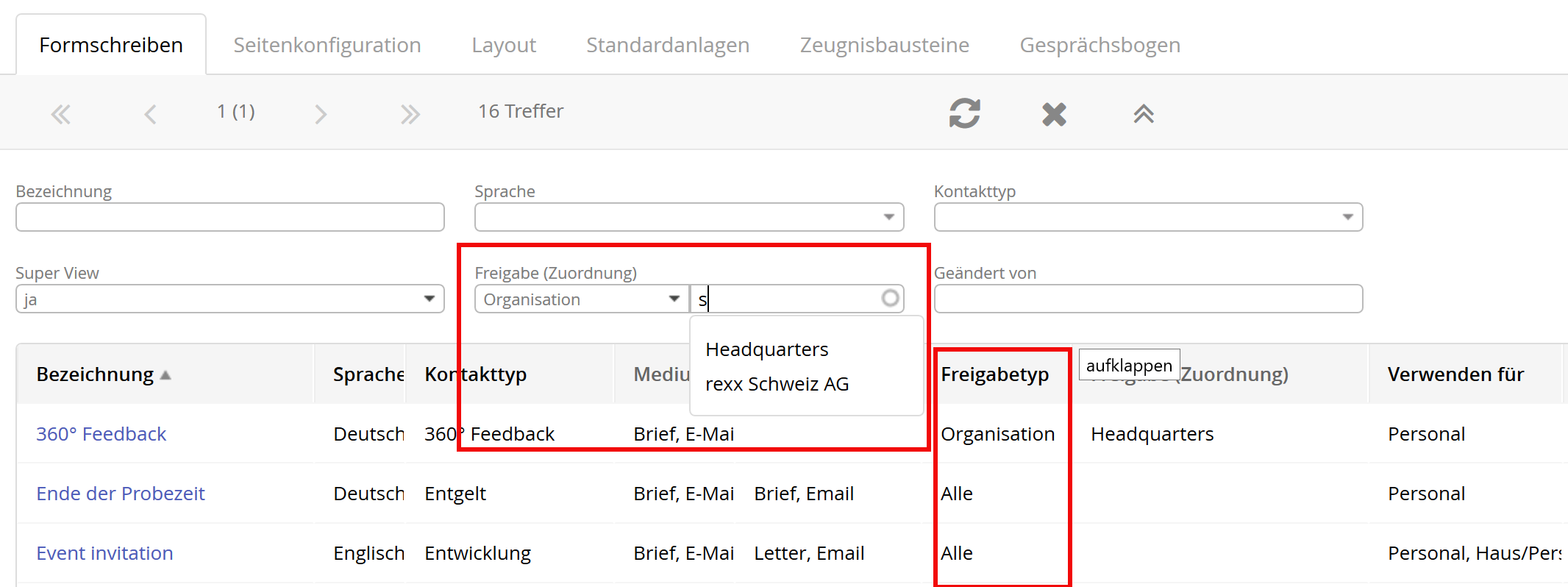The width and height of the screenshot is (1568, 587).
Task: Open the Sprache filter dropdown
Action: 888,217
